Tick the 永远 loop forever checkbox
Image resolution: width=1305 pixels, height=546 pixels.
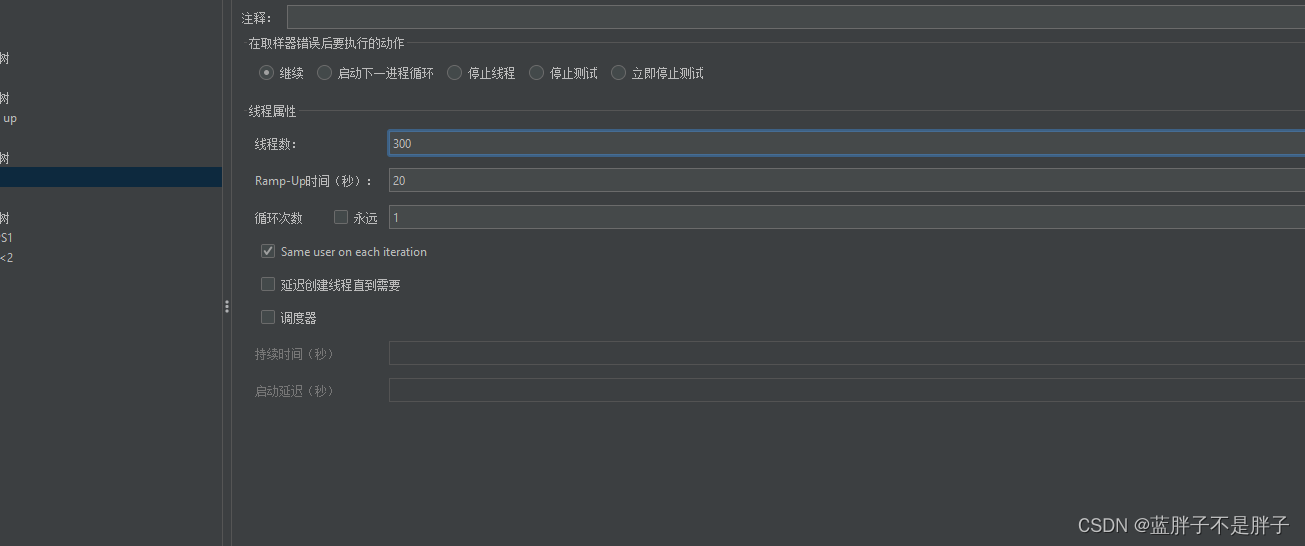point(341,217)
